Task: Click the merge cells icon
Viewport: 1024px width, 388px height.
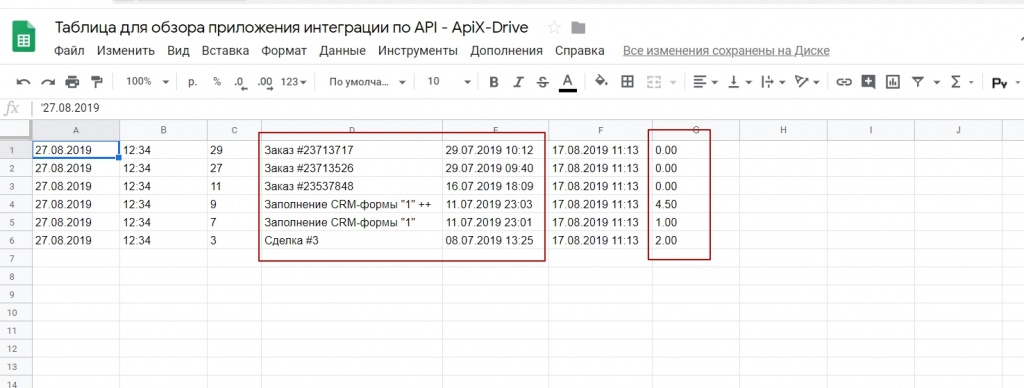Action: click(x=654, y=82)
